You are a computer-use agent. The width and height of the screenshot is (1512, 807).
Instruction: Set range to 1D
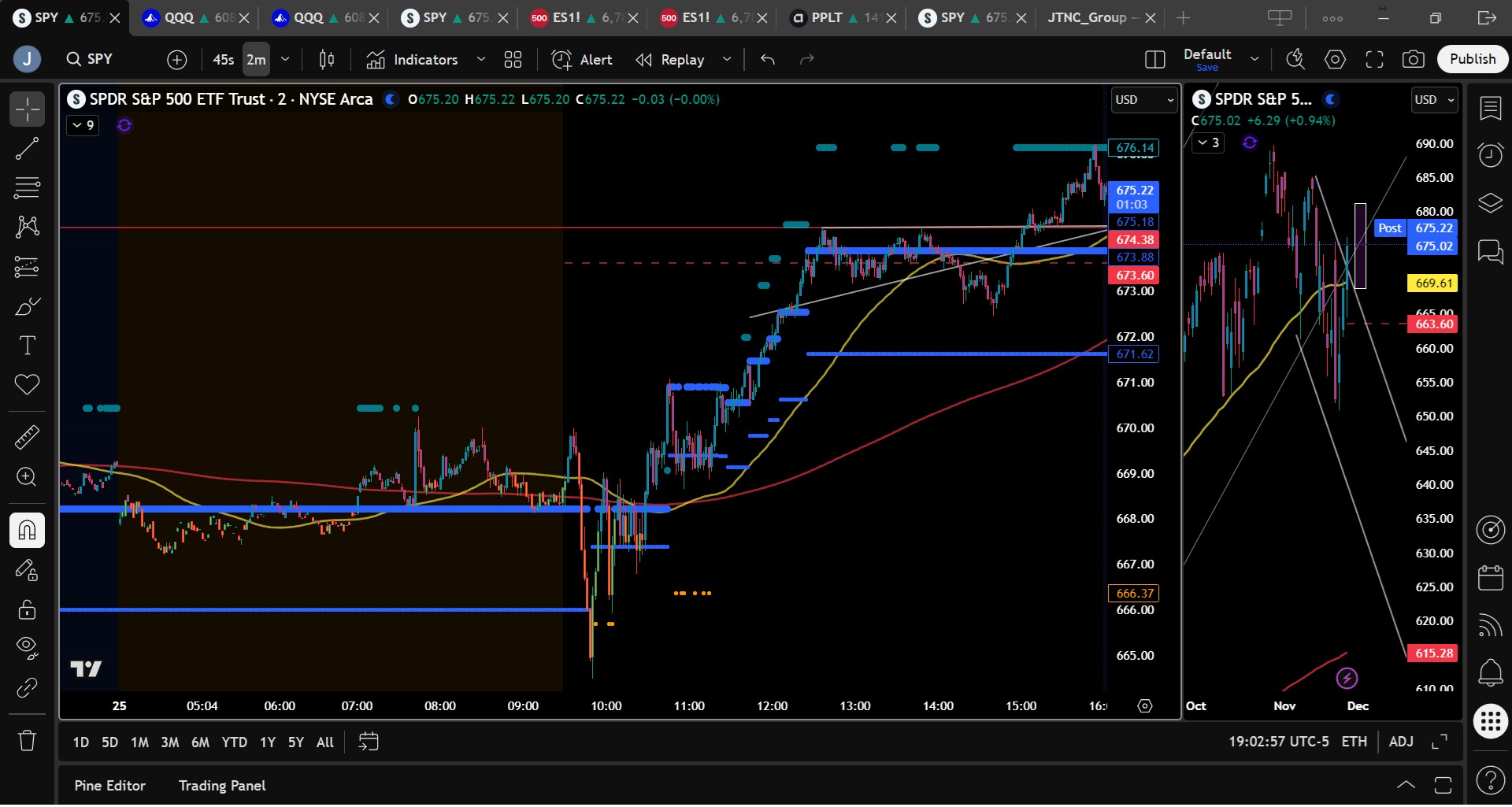click(x=81, y=742)
